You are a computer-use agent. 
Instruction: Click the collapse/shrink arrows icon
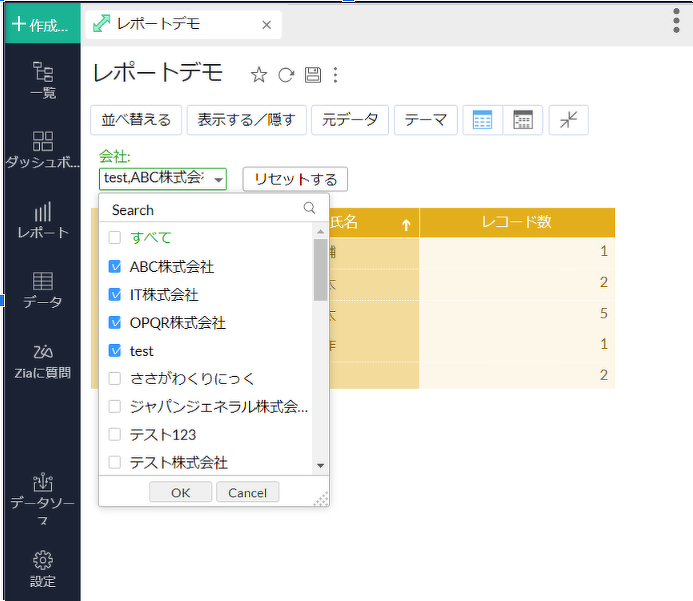pyautogui.click(x=568, y=120)
